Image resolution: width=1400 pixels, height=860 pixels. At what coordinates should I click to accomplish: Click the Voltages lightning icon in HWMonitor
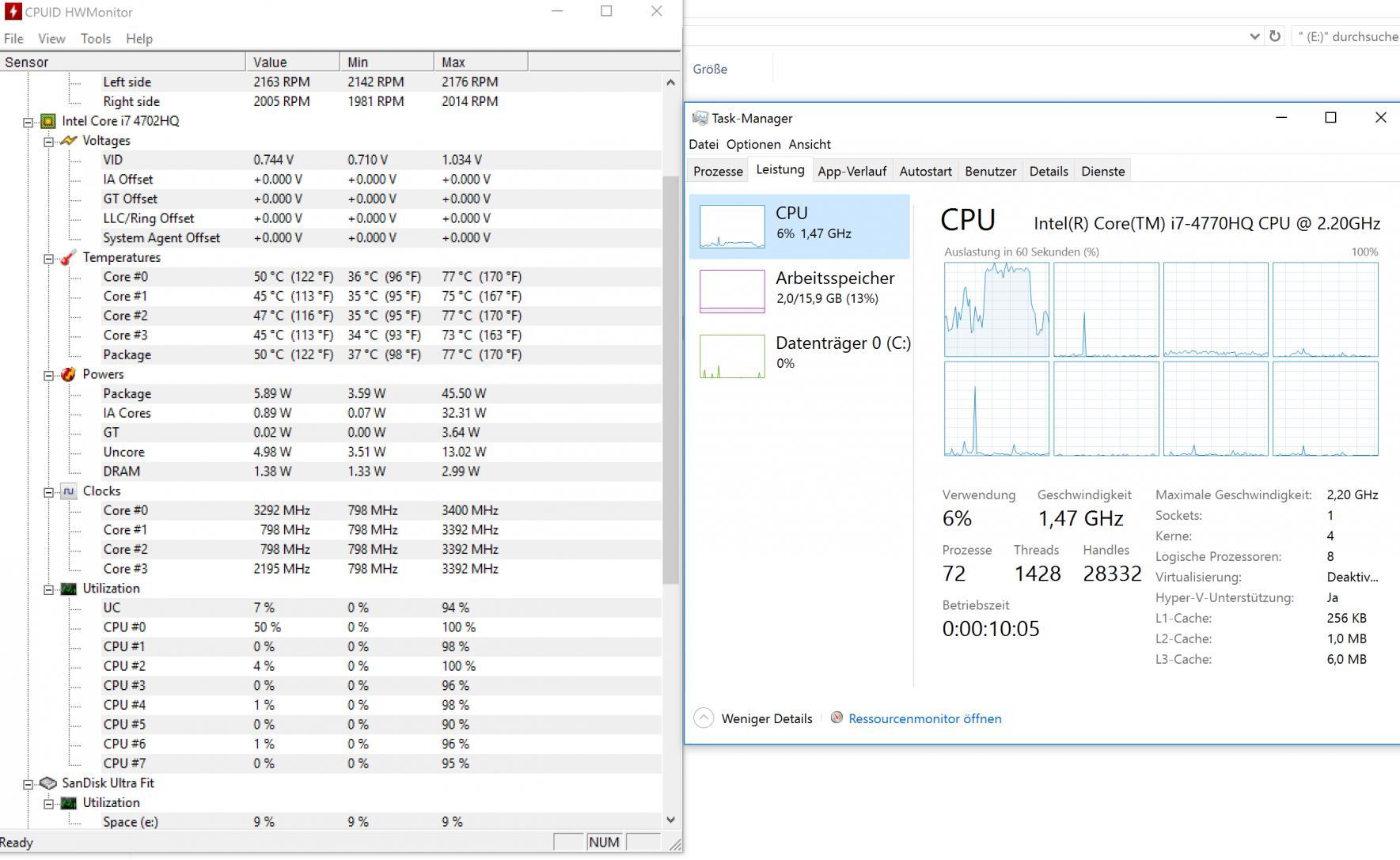[x=69, y=141]
